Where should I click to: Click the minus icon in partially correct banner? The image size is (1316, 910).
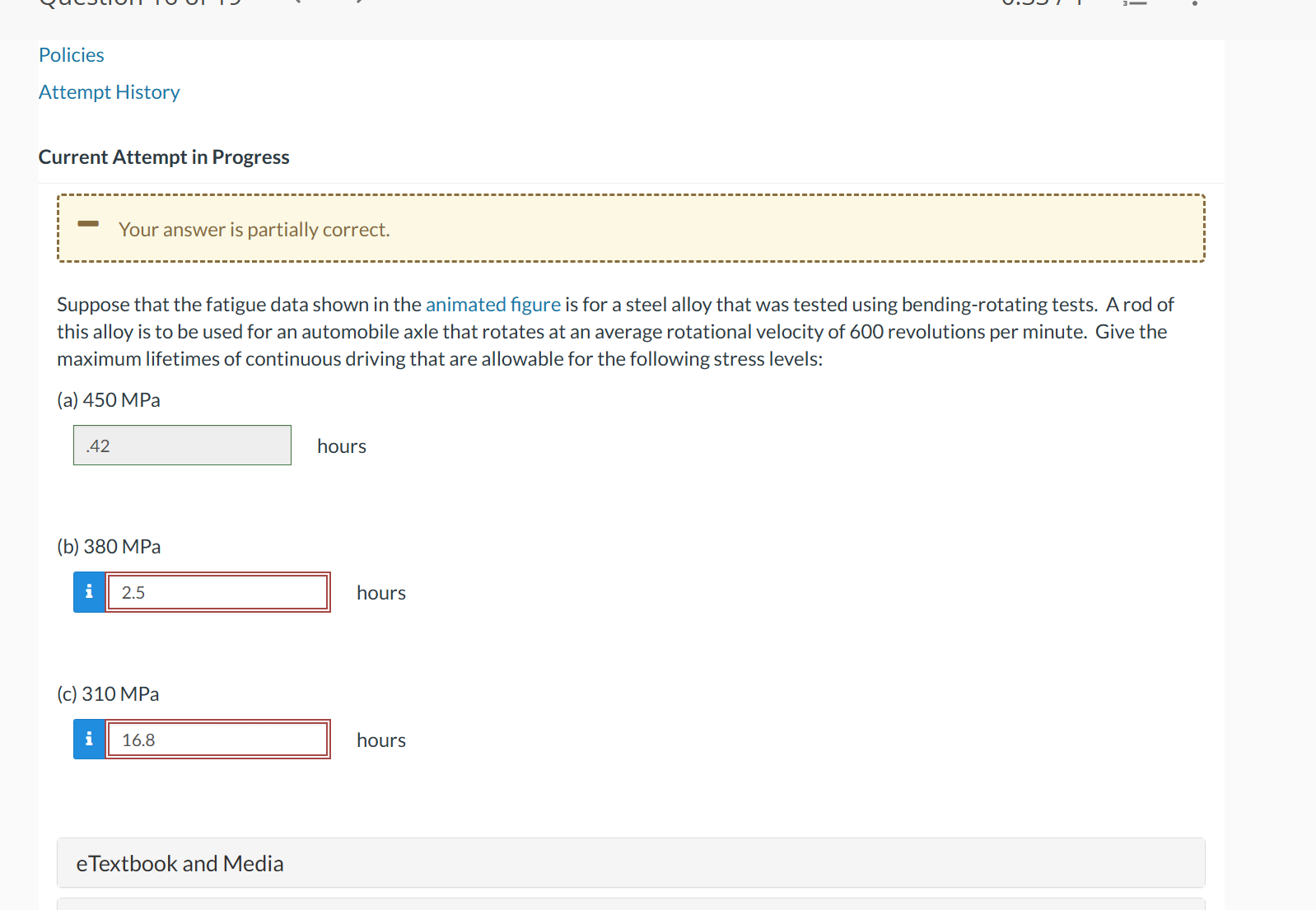tap(88, 224)
